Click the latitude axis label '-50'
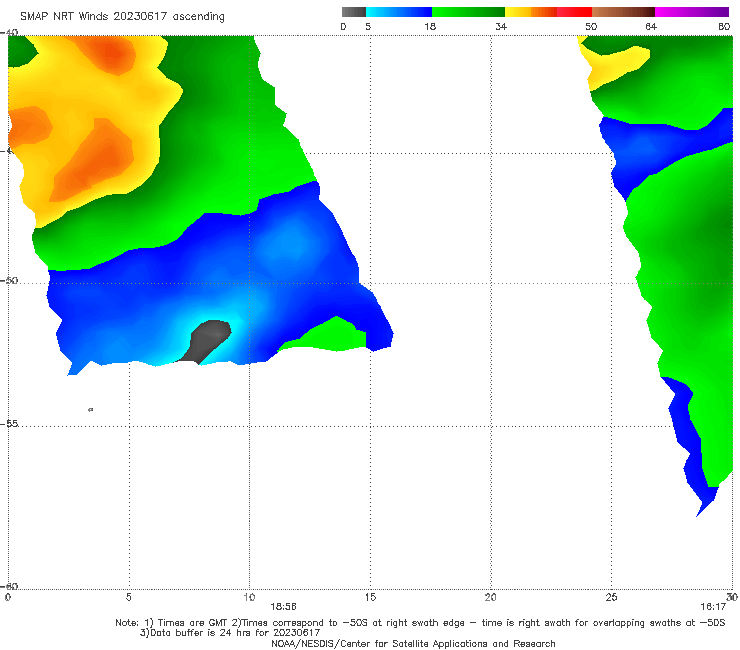Viewport: 740px width, 650px height. pyautogui.click(x=9, y=280)
